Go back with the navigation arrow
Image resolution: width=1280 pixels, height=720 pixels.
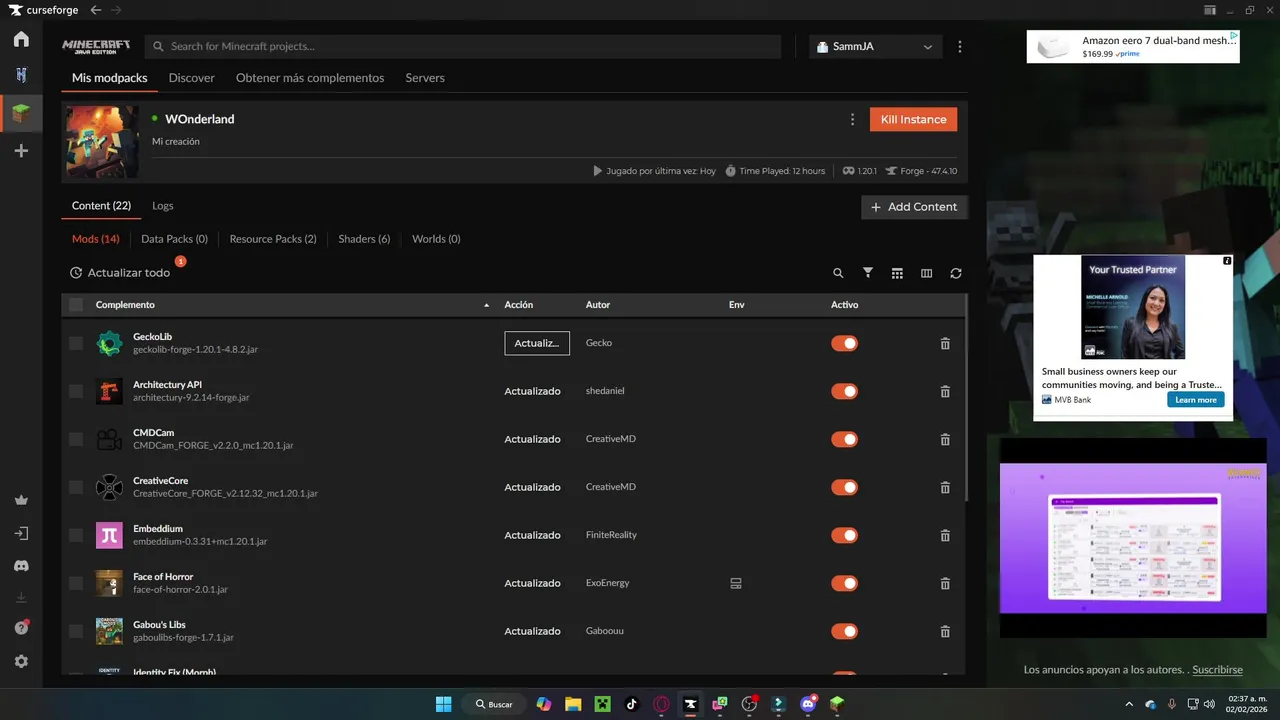96,10
